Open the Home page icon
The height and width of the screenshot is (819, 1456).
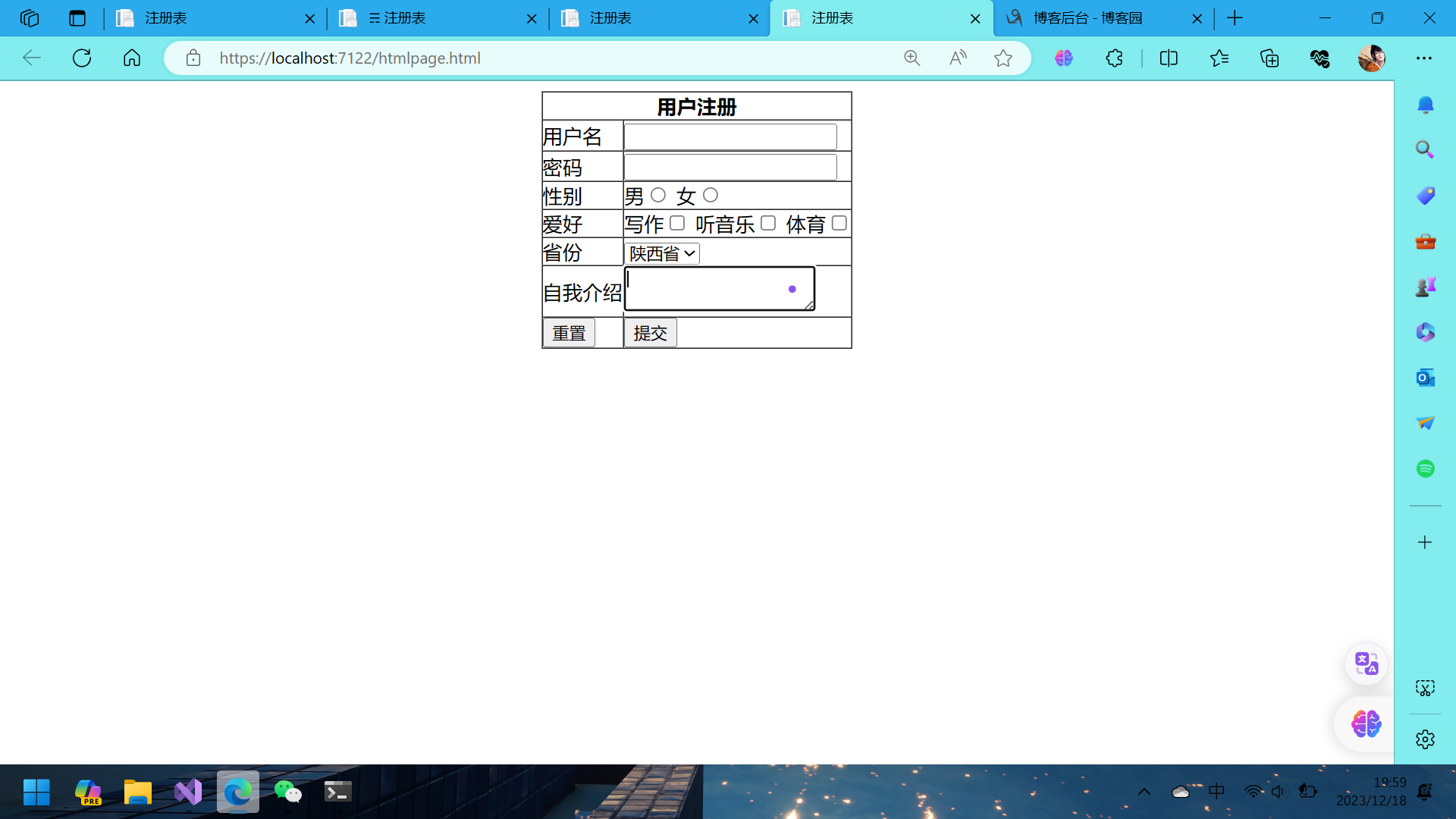tap(132, 58)
